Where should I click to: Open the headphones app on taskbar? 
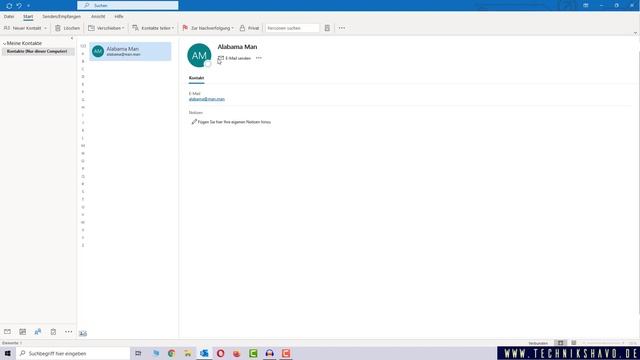pyautogui.click(x=269, y=353)
